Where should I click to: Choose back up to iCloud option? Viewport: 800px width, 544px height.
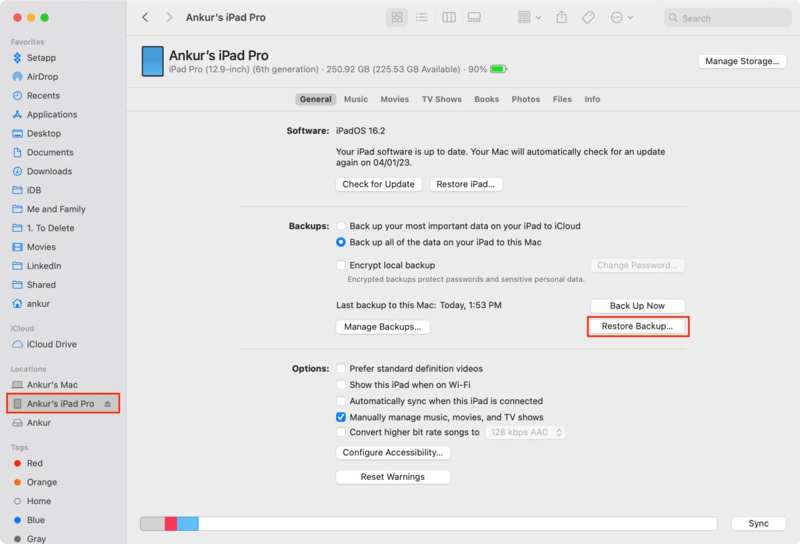coord(341,226)
